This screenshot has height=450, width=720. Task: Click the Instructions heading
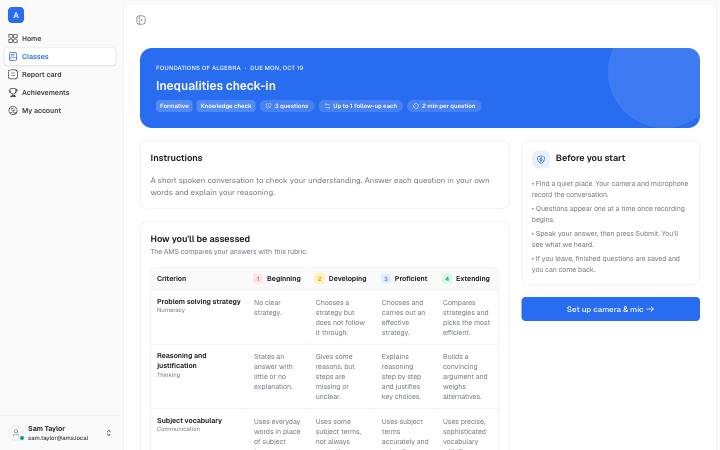(x=176, y=158)
